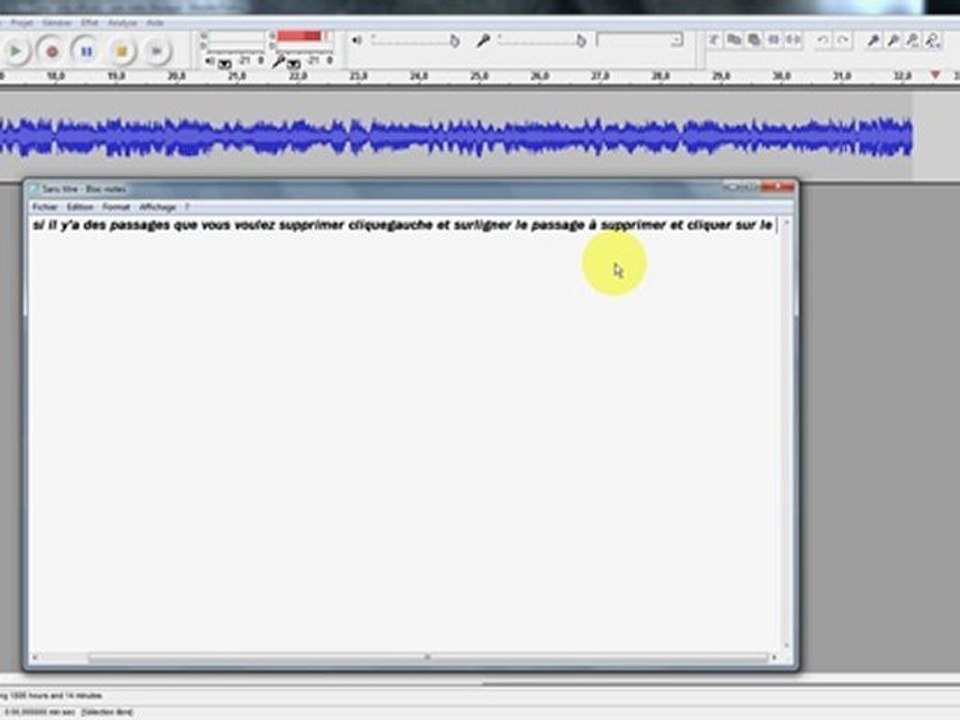960x720 pixels.
Task: Click the Notepad horizontal scrollbar right arrow
Action: click(x=774, y=658)
